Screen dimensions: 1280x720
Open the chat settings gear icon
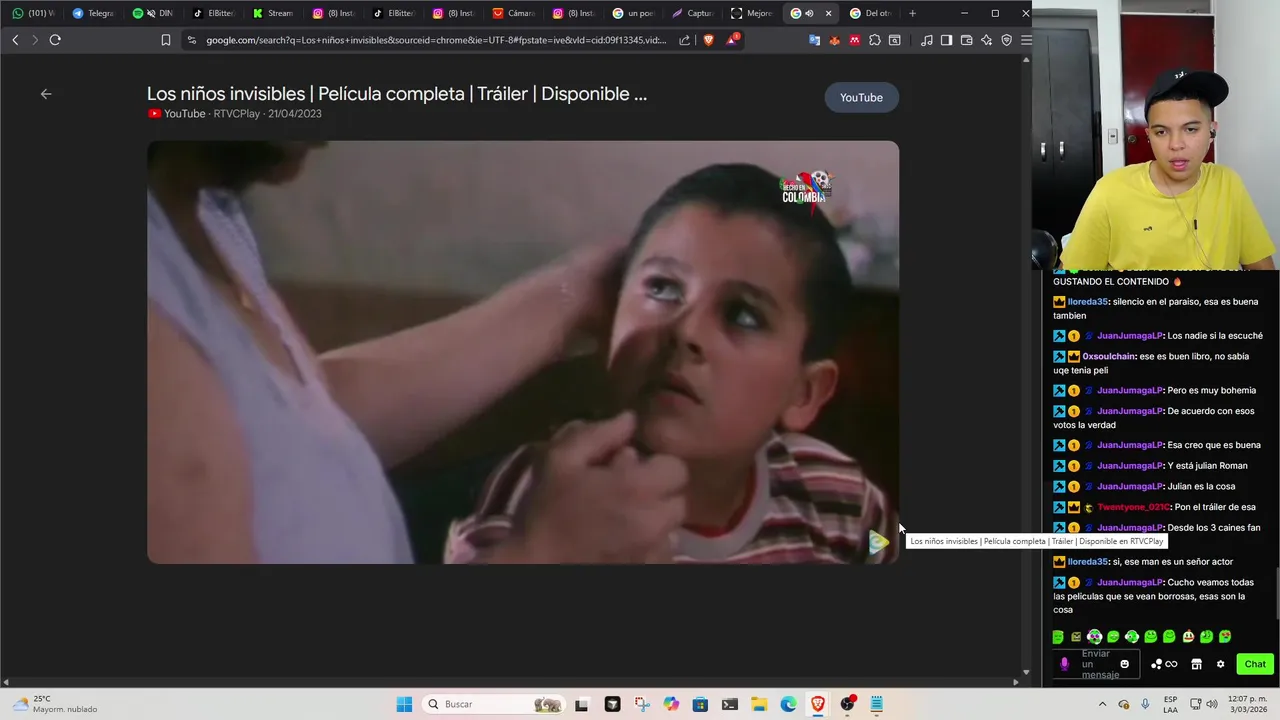(x=1220, y=664)
